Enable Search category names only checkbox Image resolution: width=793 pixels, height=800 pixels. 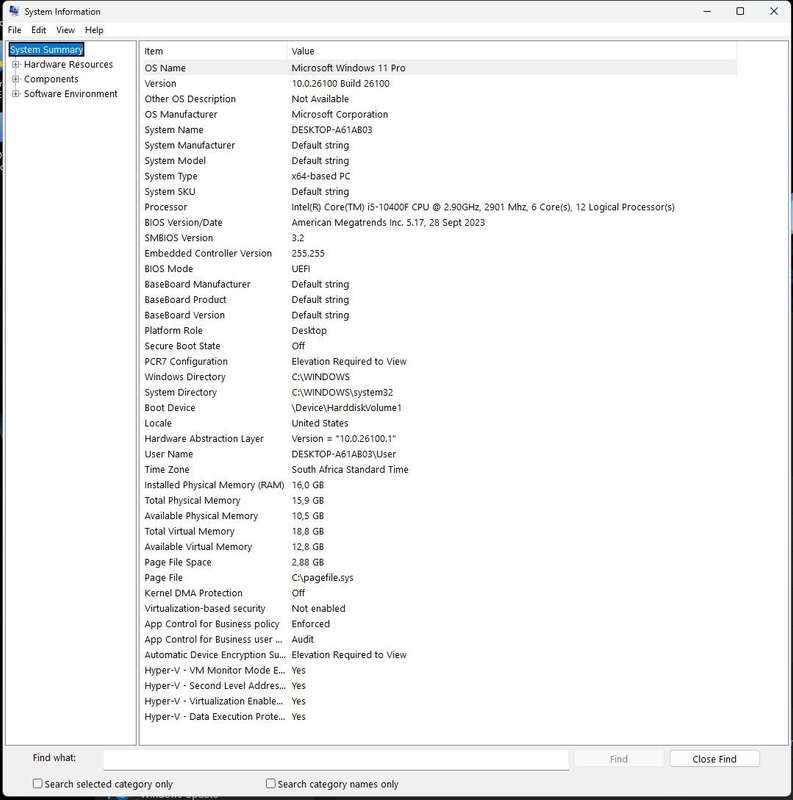click(270, 783)
